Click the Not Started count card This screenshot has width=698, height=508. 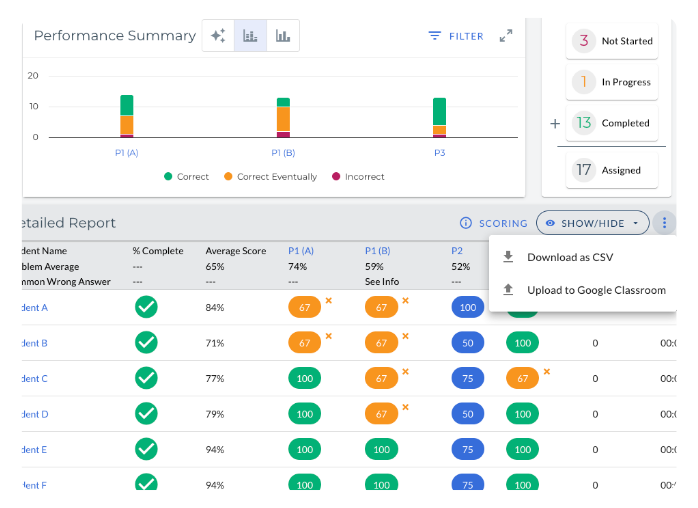612,41
